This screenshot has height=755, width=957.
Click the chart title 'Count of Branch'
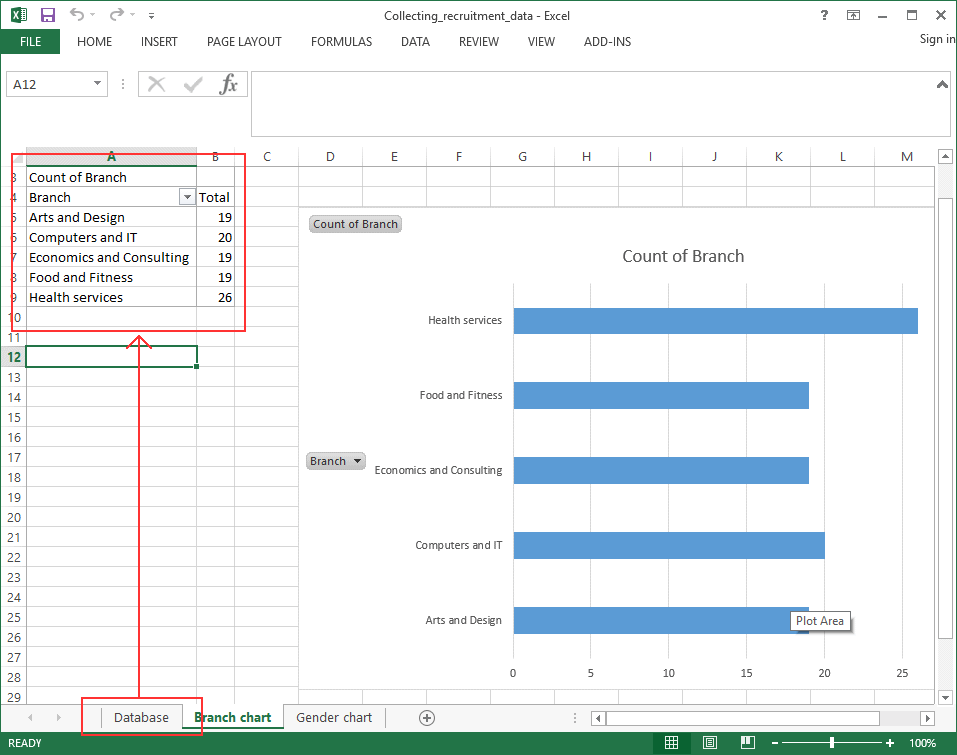coord(683,256)
